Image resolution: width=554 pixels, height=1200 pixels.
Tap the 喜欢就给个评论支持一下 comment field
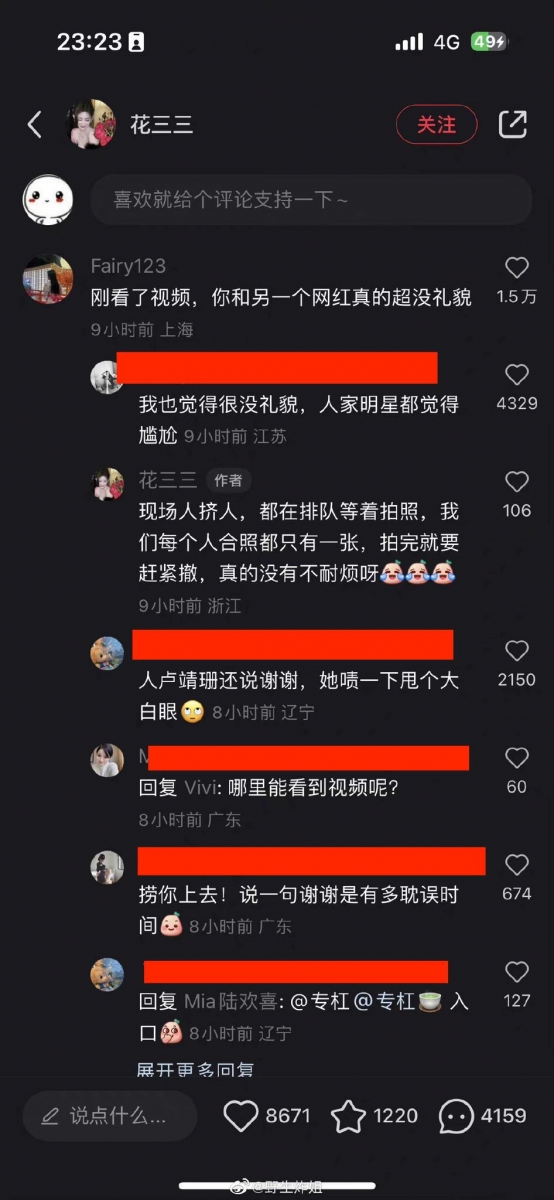tap(311, 199)
